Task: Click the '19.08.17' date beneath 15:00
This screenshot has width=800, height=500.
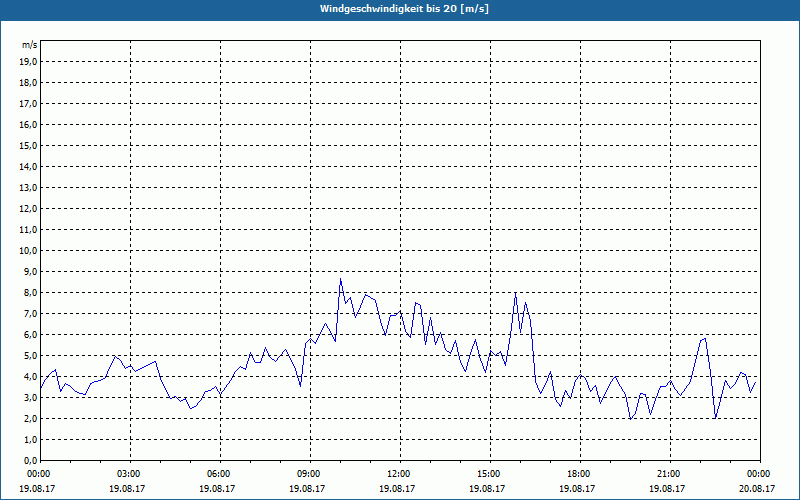Action: (x=487, y=488)
